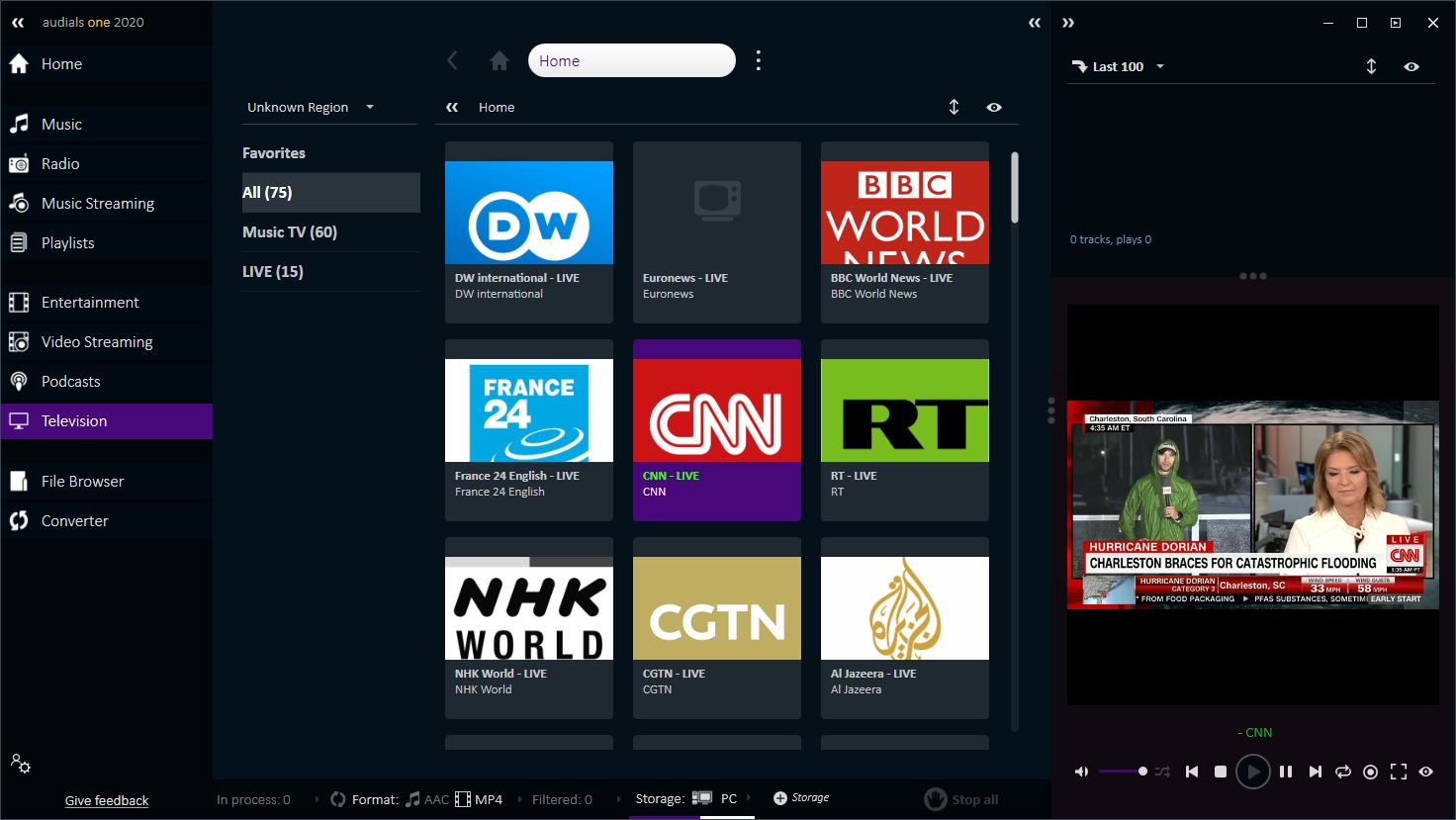Screen dimensions: 1456x820
Task: Collapse the left navigation sidebar
Action: pos(18,22)
